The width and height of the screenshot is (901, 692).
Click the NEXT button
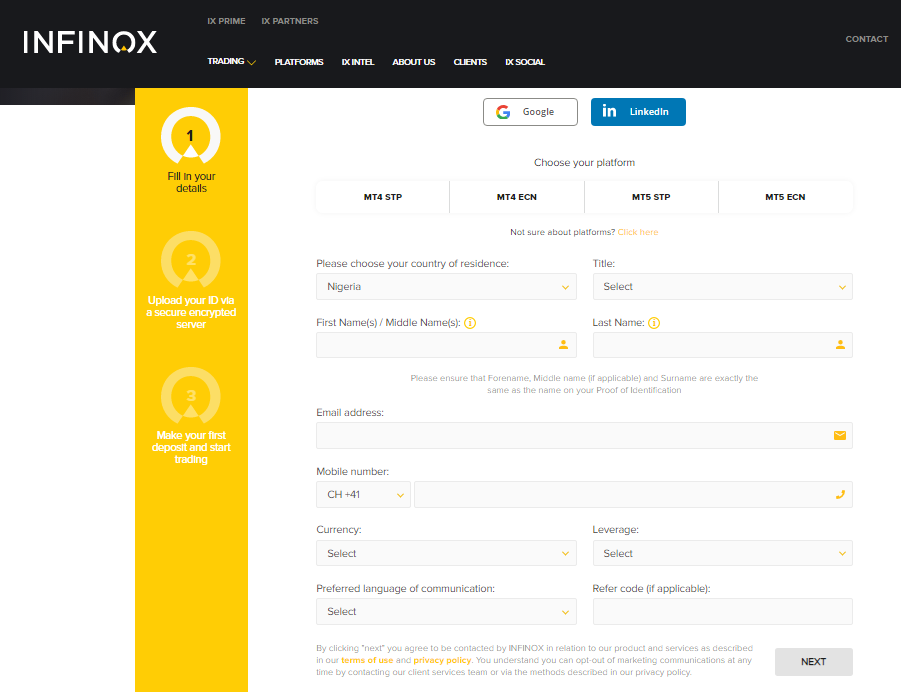tap(813, 662)
